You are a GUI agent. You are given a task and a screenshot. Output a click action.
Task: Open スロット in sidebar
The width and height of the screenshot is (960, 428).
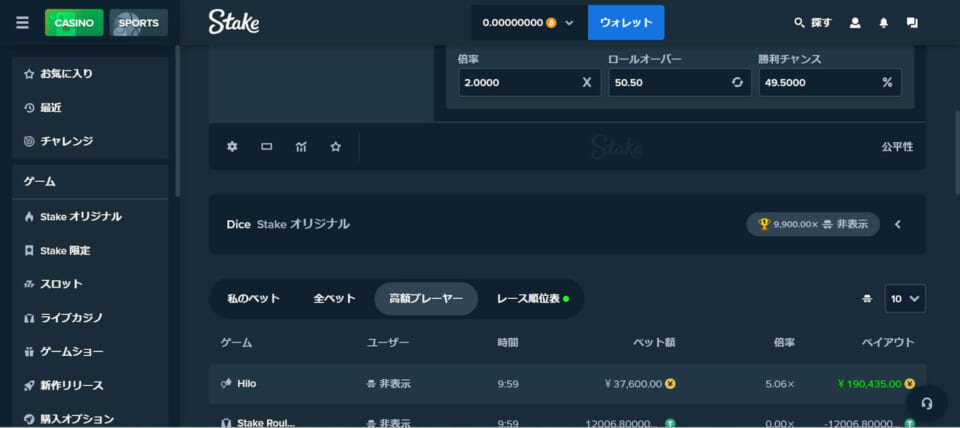tap(90, 284)
